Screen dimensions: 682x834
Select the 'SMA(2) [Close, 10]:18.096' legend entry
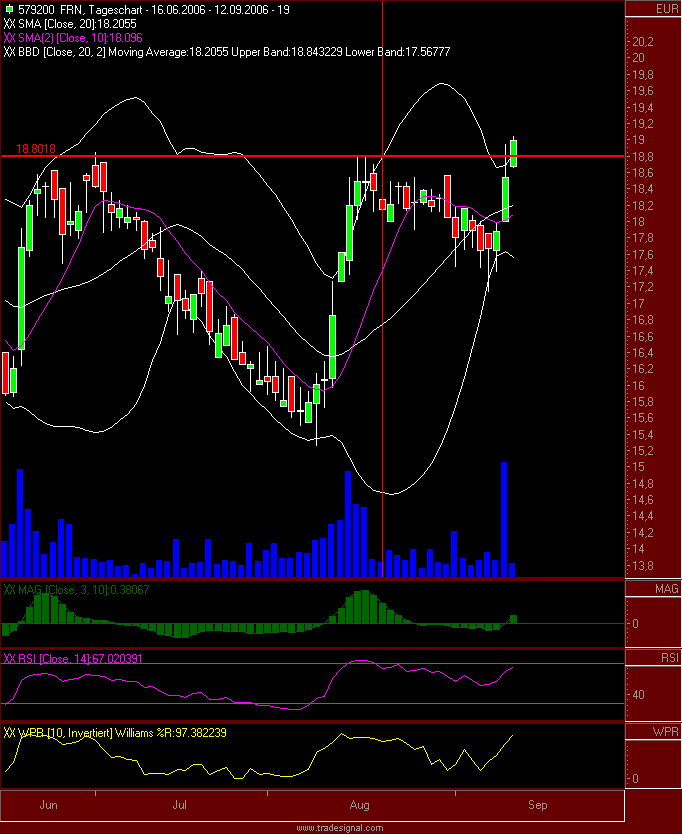[x=80, y=38]
